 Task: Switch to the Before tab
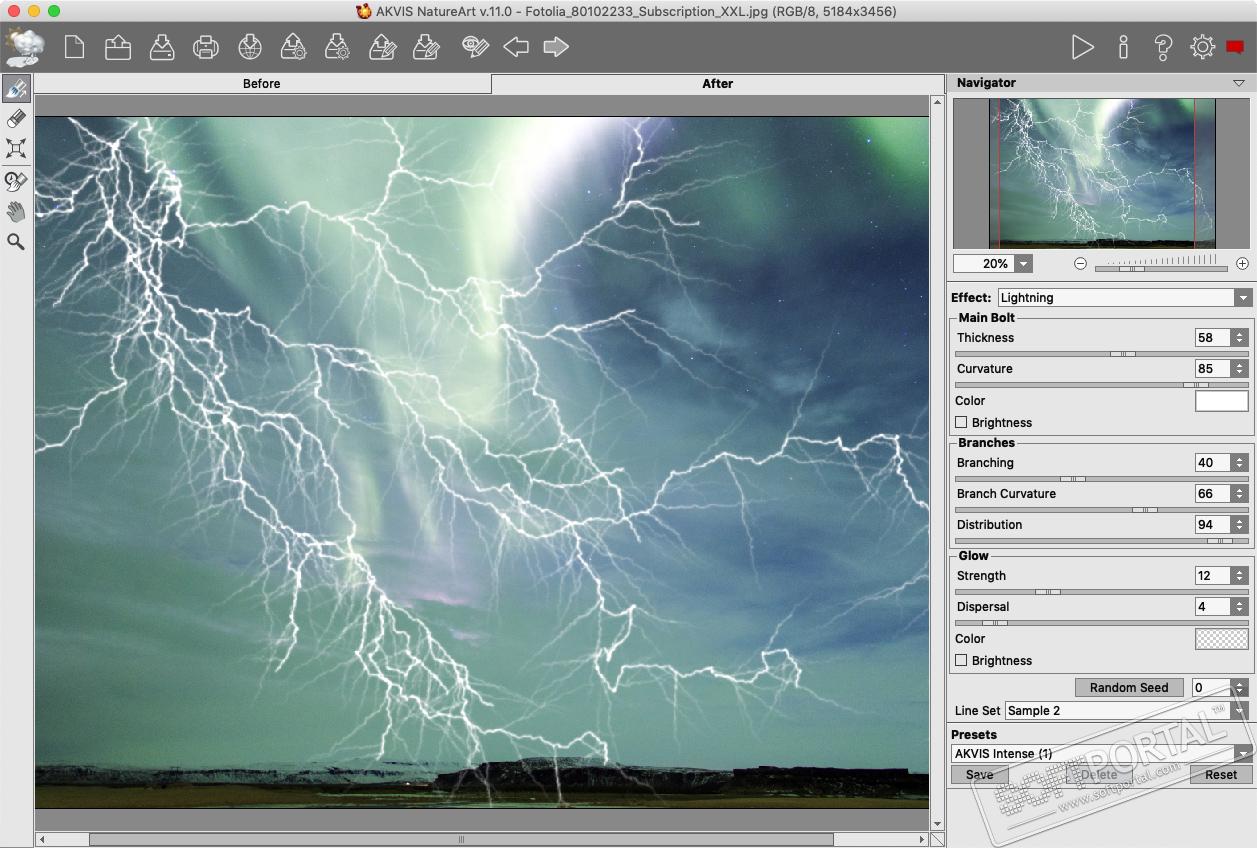[x=262, y=84]
